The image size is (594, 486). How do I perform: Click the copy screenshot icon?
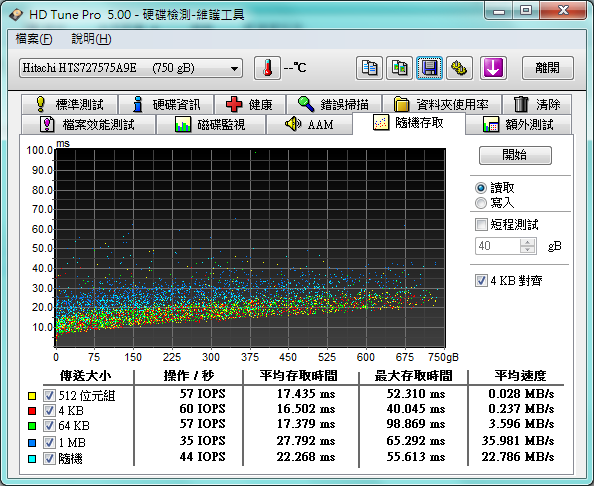click(x=399, y=68)
